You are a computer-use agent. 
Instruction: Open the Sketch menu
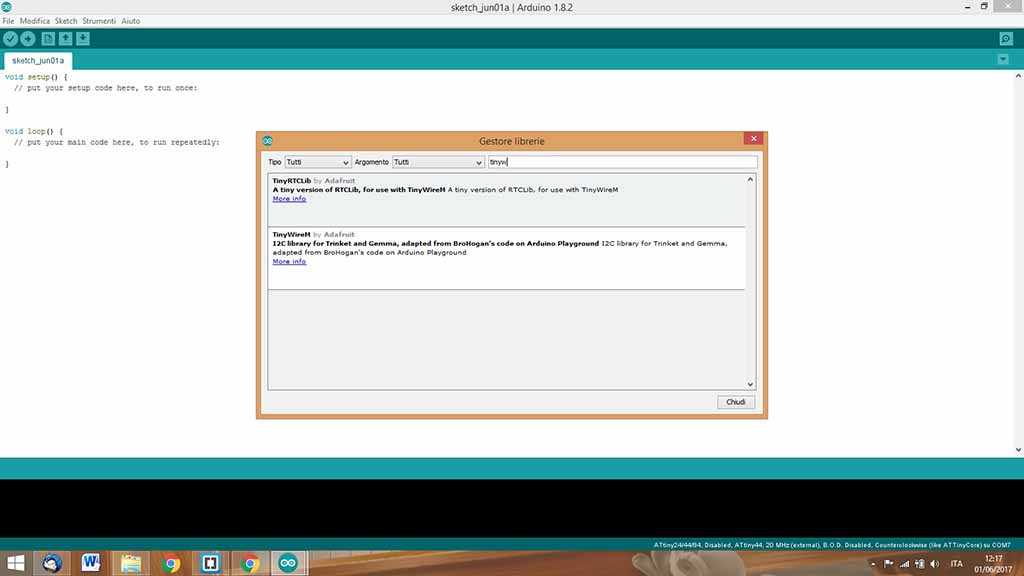66,21
